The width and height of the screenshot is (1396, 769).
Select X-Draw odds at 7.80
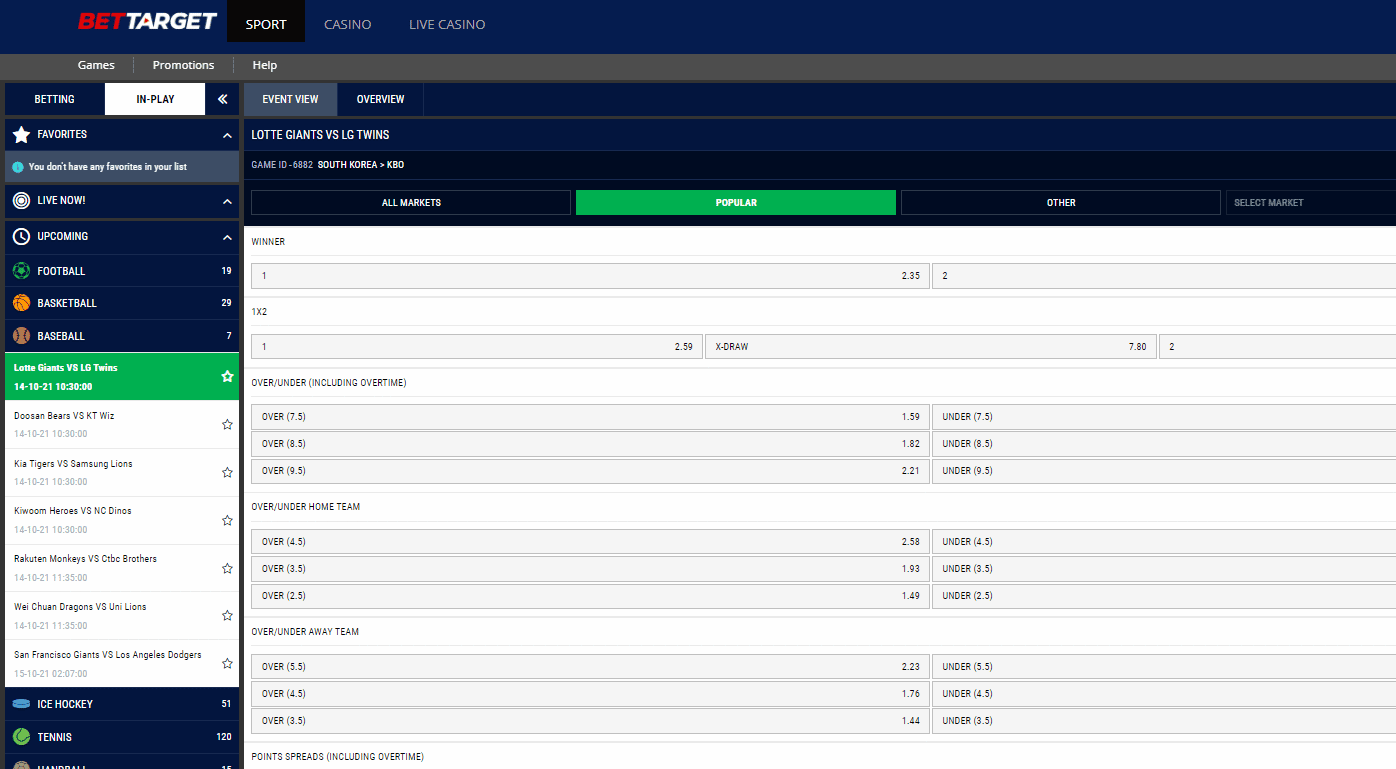(x=930, y=347)
